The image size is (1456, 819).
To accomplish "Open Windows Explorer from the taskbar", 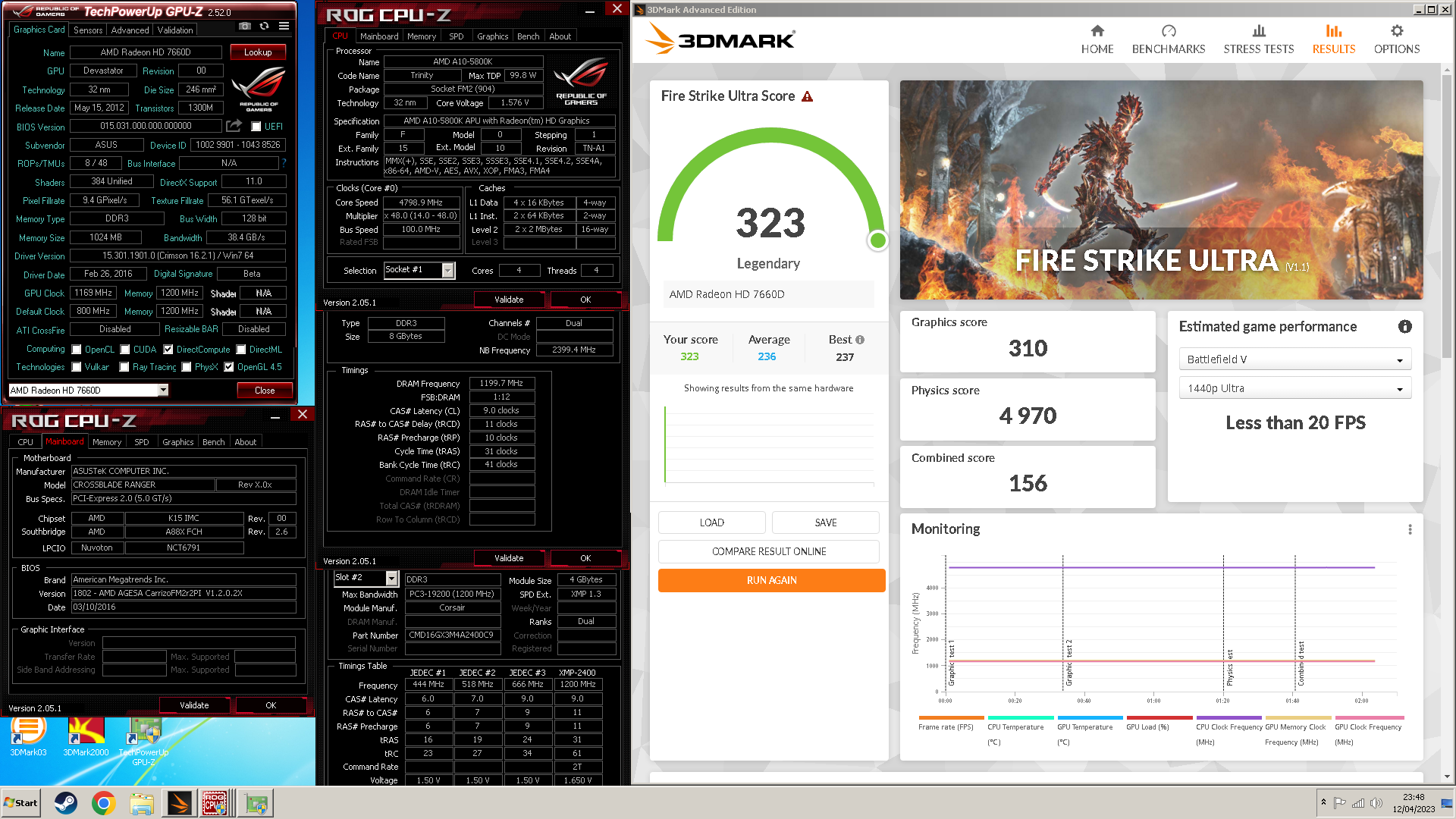I will (x=142, y=803).
